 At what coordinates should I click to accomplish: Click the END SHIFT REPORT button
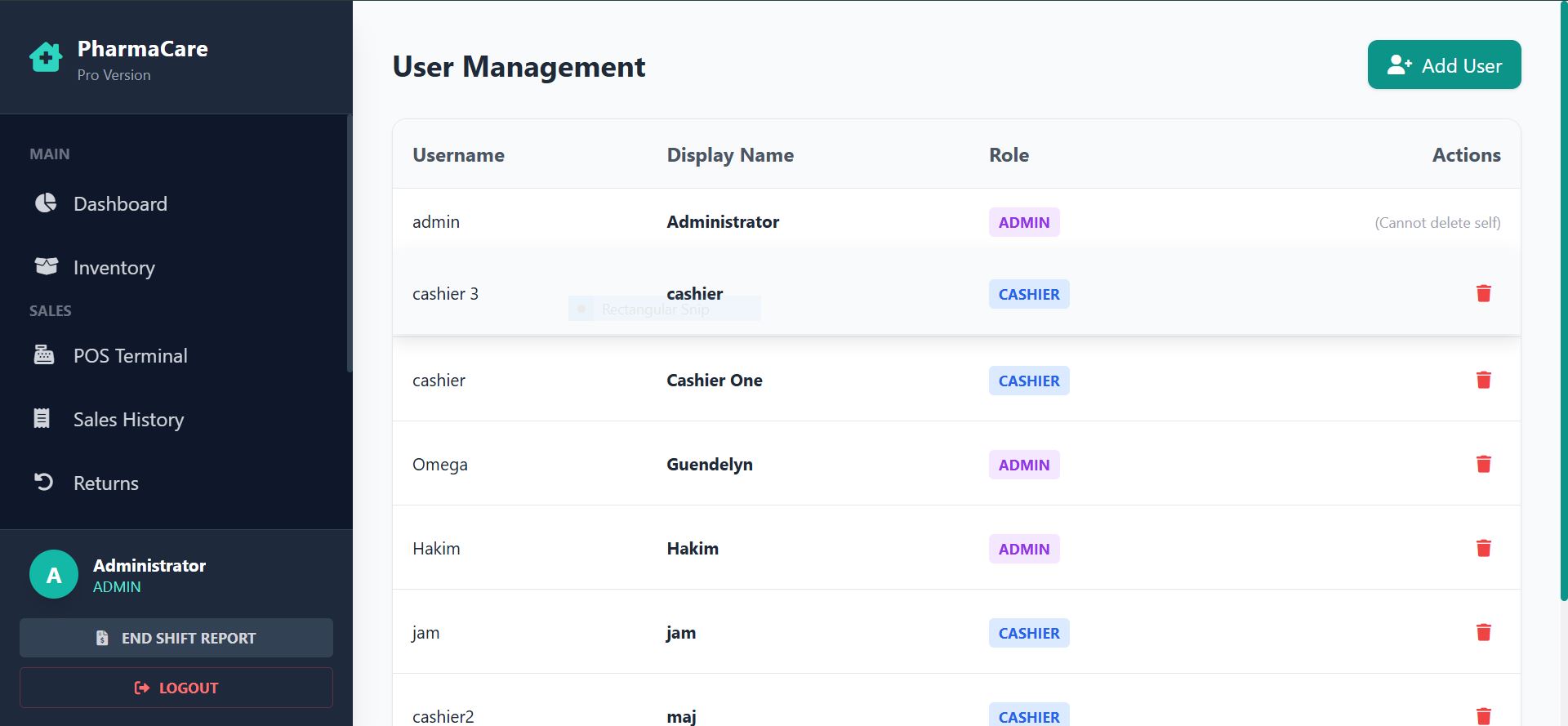(x=176, y=638)
